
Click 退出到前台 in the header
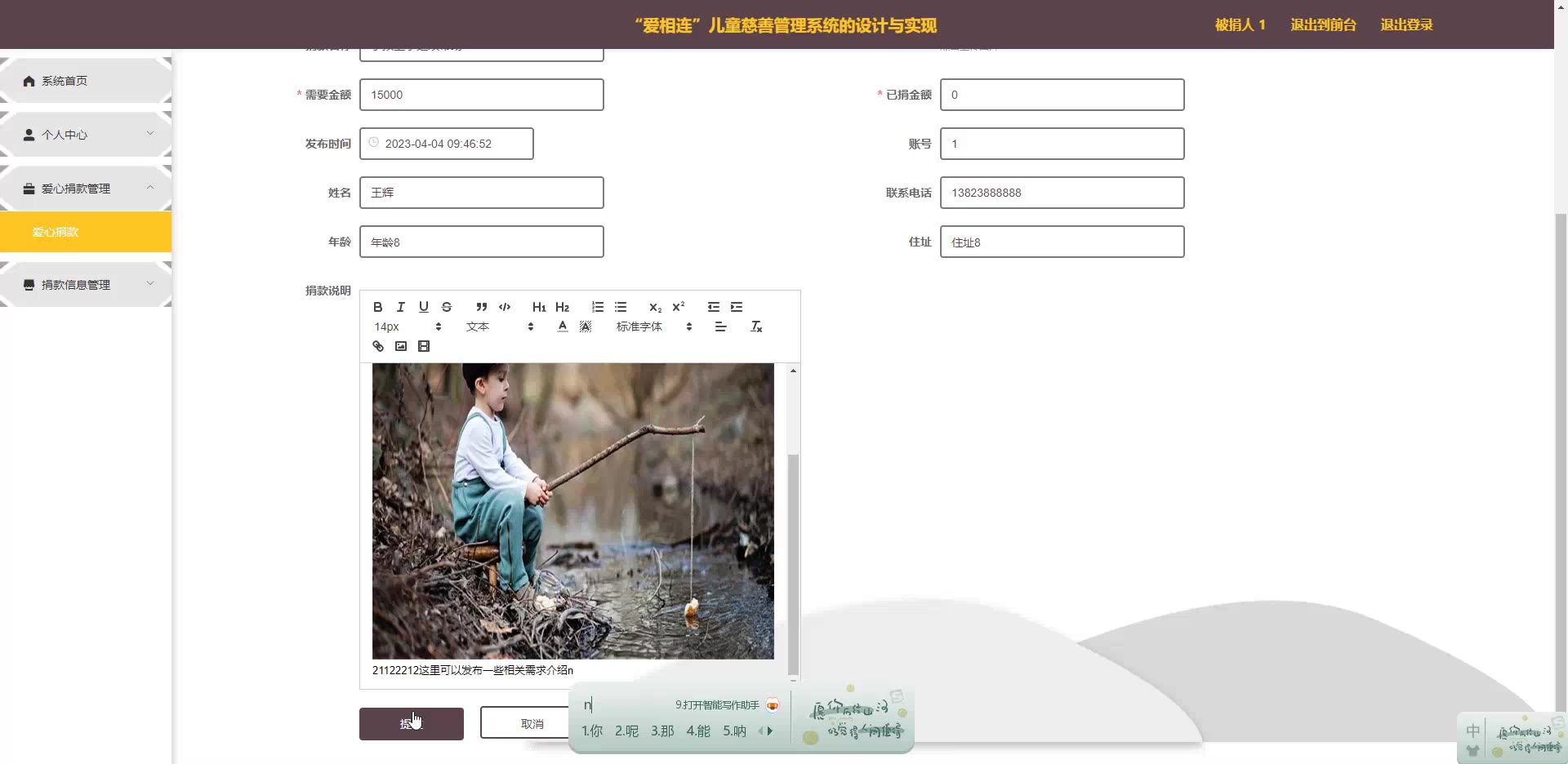[x=1323, y=24]
